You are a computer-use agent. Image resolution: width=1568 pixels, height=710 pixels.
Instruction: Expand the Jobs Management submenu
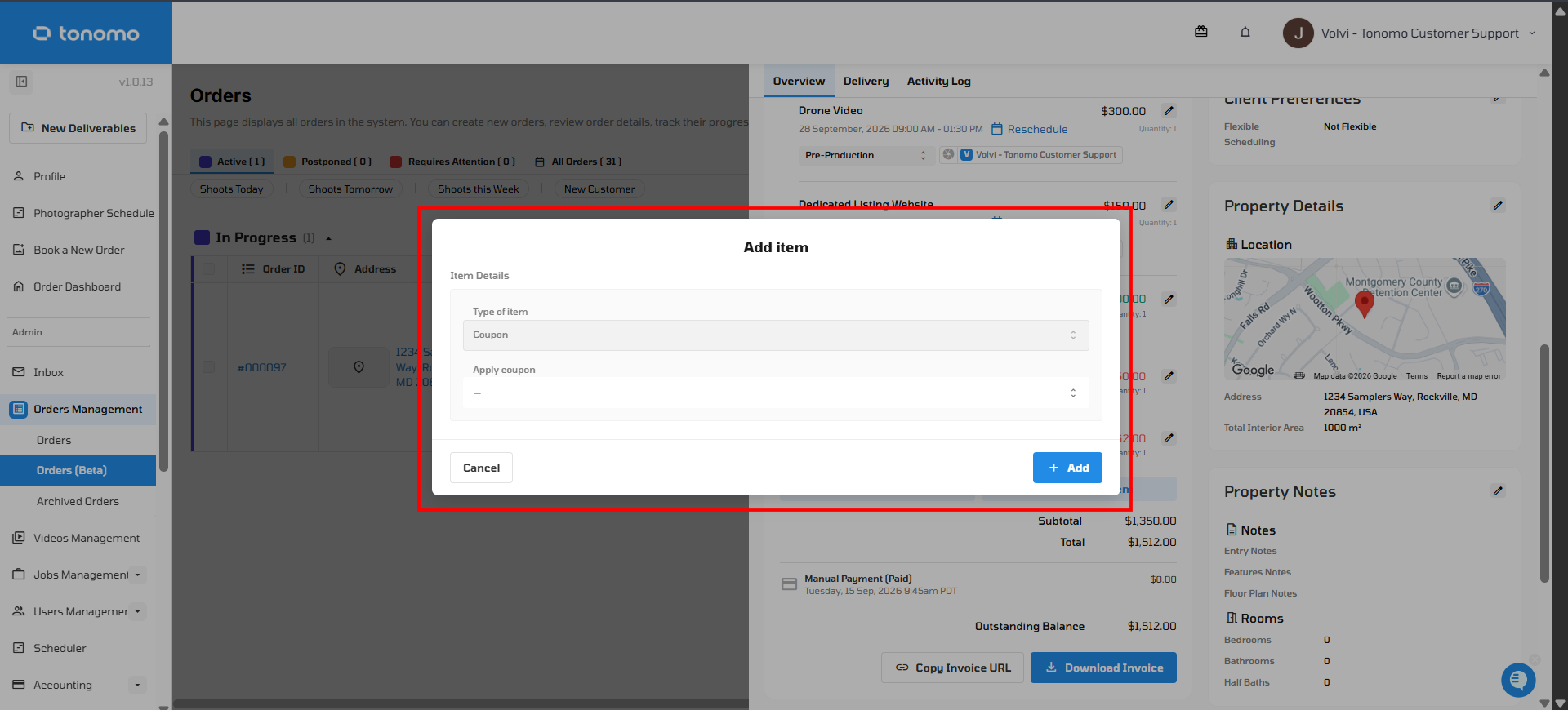tap(137, 575)
